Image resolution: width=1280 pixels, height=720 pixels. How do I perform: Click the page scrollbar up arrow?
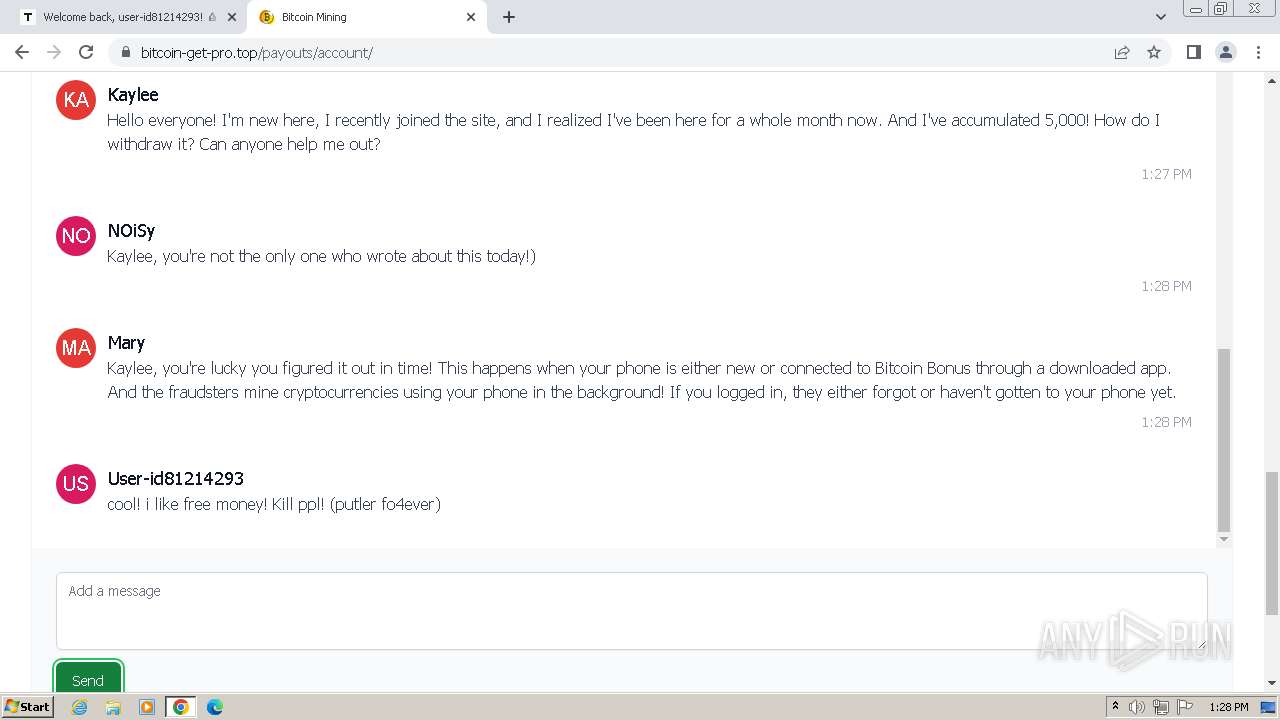[1272, 79]
